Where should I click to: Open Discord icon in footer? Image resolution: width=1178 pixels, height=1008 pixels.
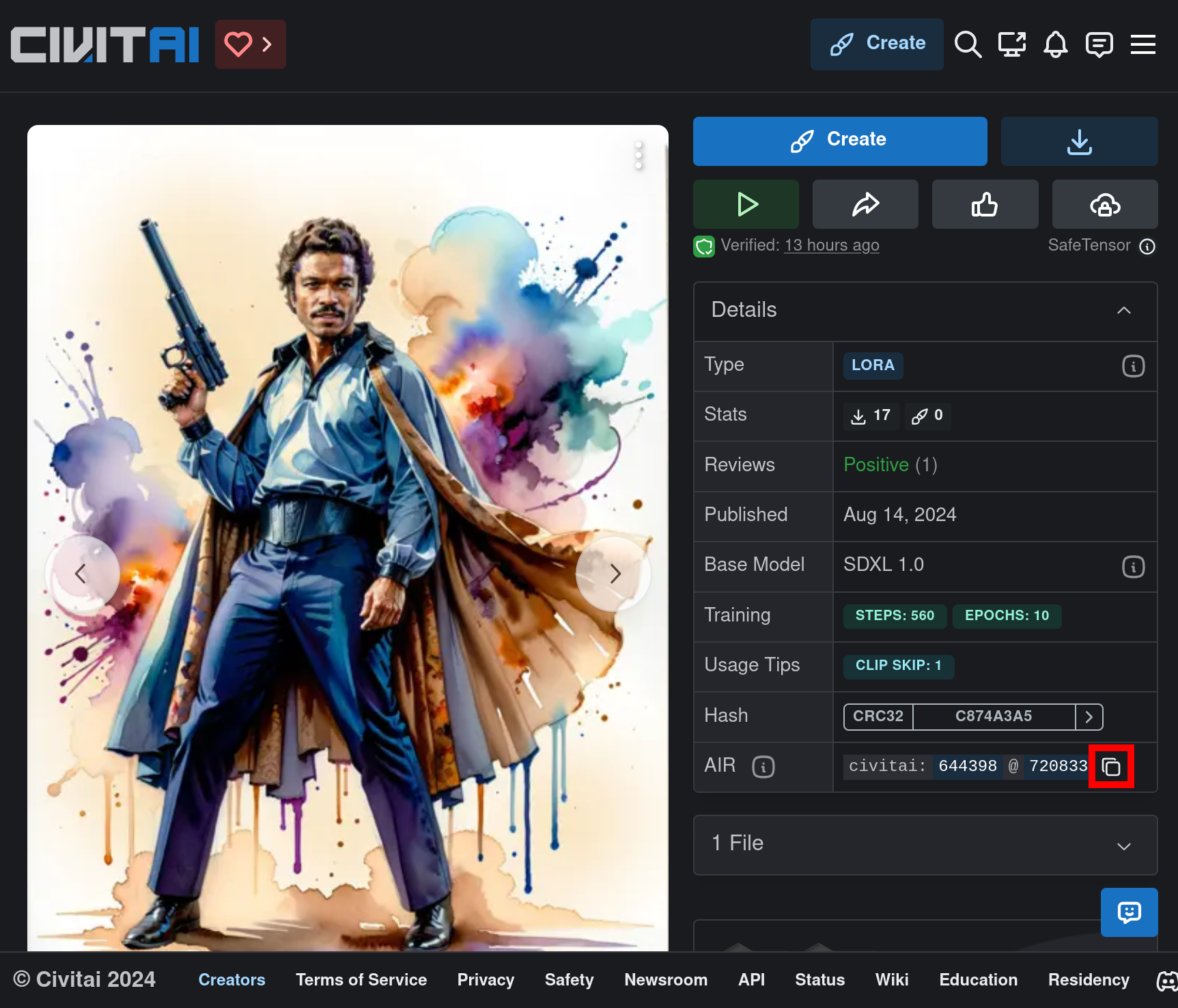coord(1166,981)
